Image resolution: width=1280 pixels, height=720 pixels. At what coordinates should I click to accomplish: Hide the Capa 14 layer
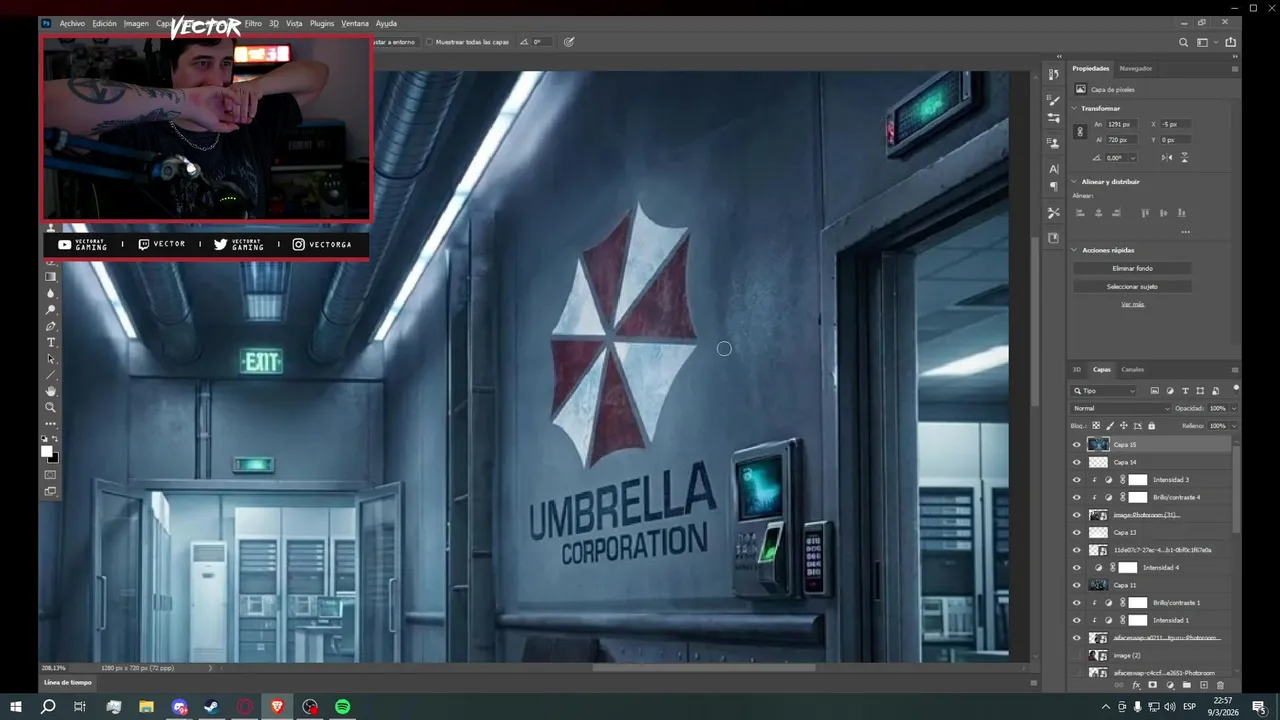tap(1077, 462)
